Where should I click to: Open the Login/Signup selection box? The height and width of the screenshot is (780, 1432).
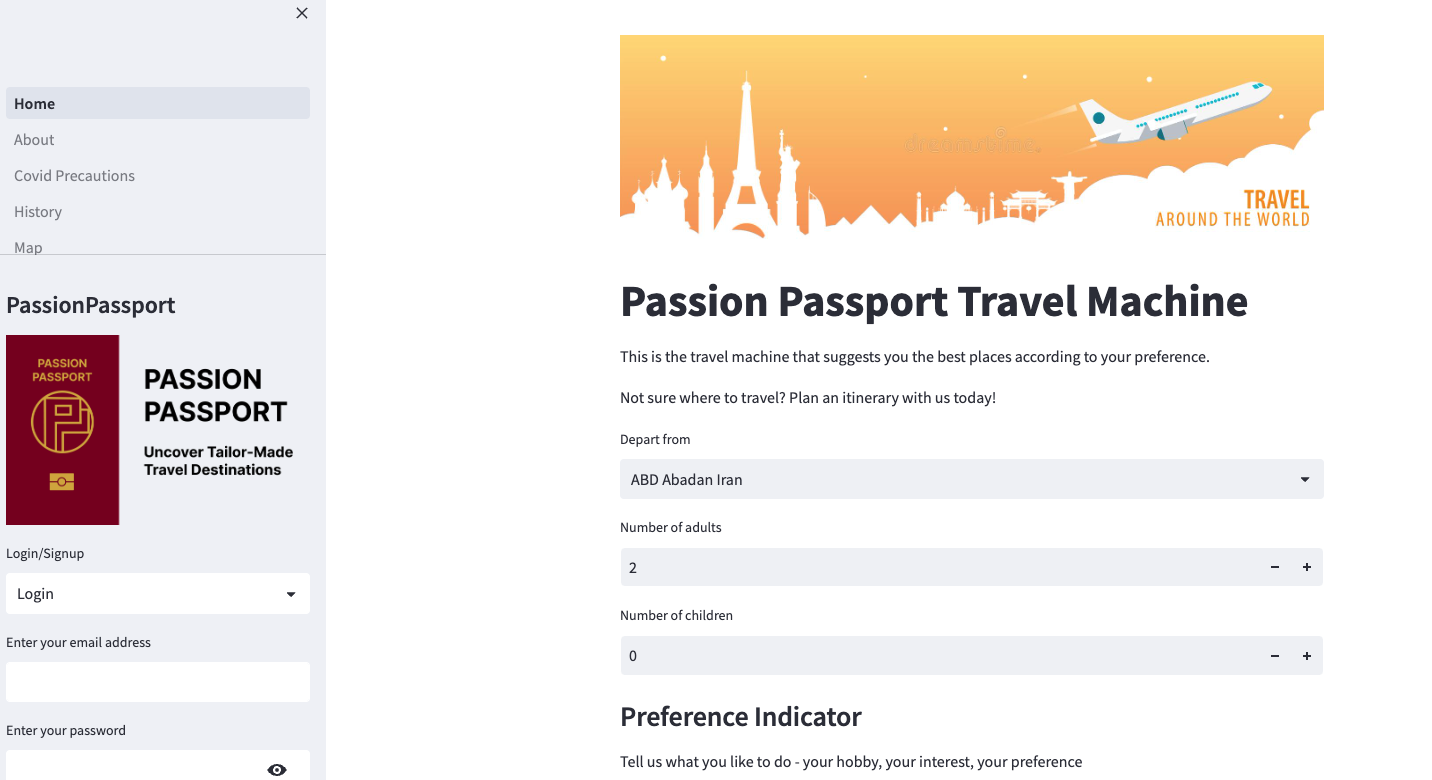coord(158,593)
